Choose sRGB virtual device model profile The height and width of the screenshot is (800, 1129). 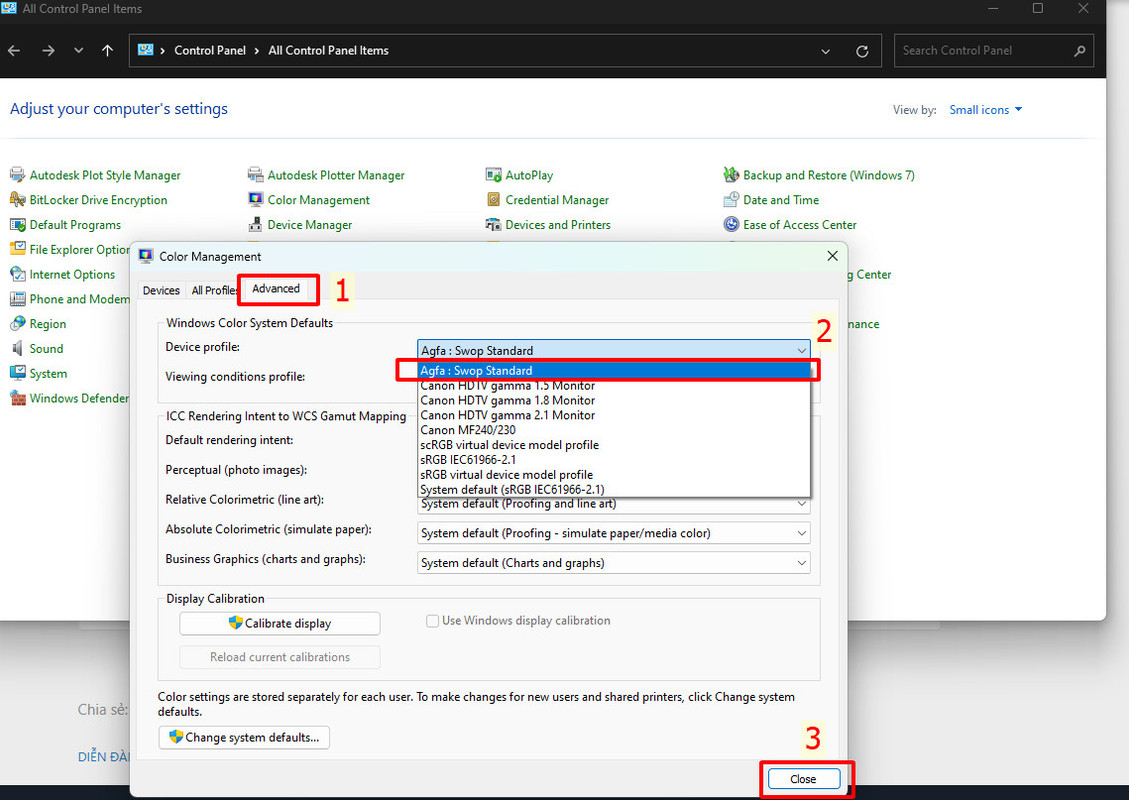coord(613,475)
